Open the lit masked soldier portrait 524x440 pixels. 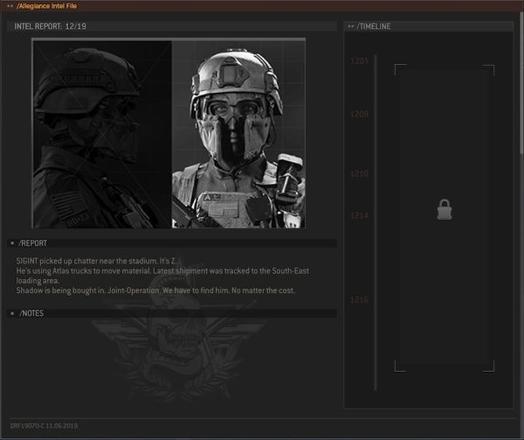point(238,134)
